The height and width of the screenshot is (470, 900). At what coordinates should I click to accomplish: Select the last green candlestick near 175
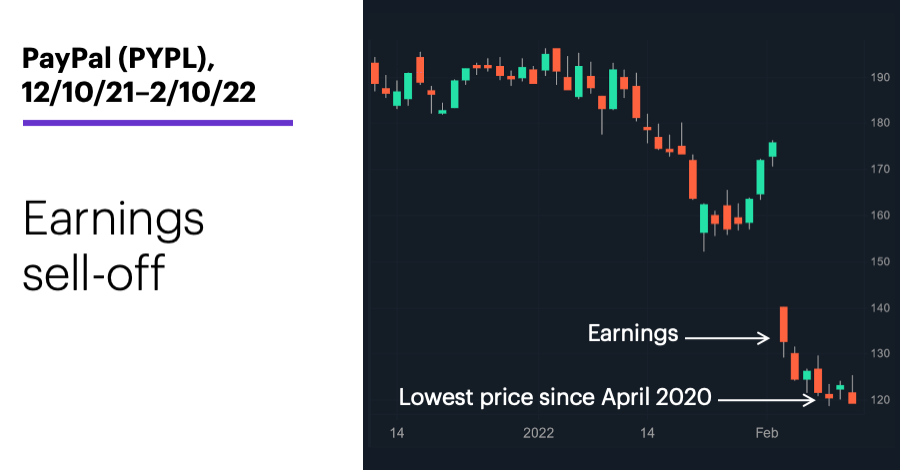(773, 149)
